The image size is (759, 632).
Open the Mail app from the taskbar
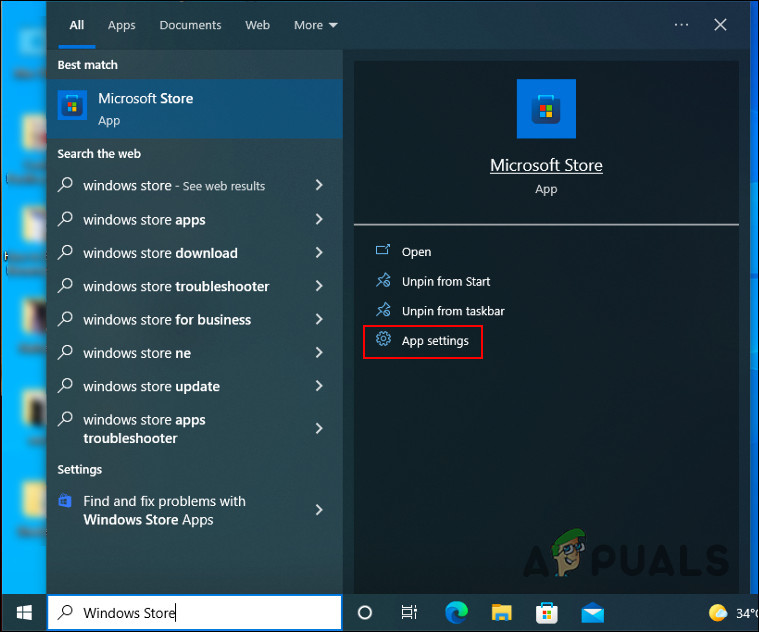coord(592,613)
